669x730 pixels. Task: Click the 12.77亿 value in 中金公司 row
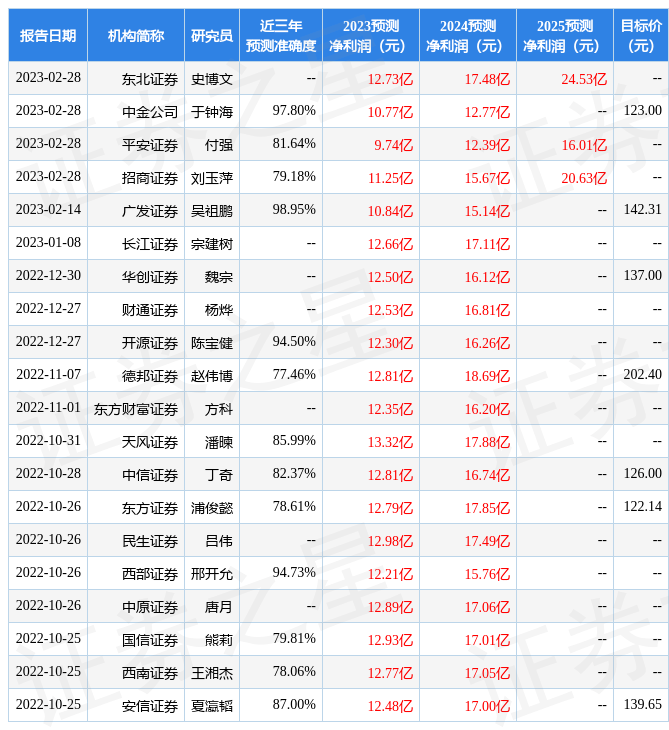point(487,112)
